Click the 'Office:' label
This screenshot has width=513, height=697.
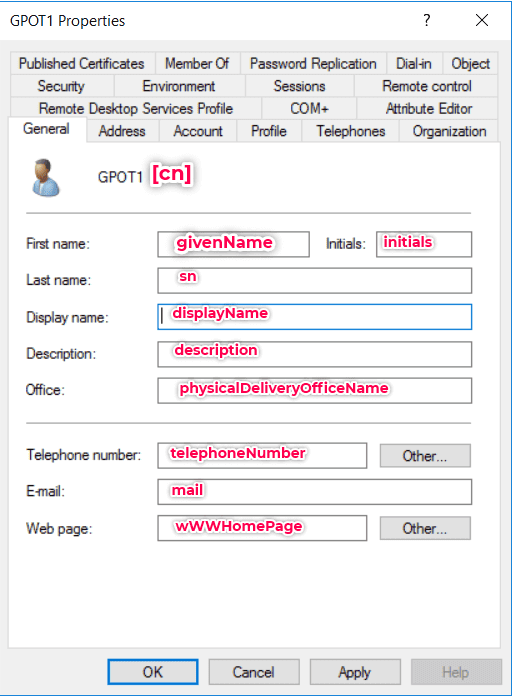tap(45, 390)
